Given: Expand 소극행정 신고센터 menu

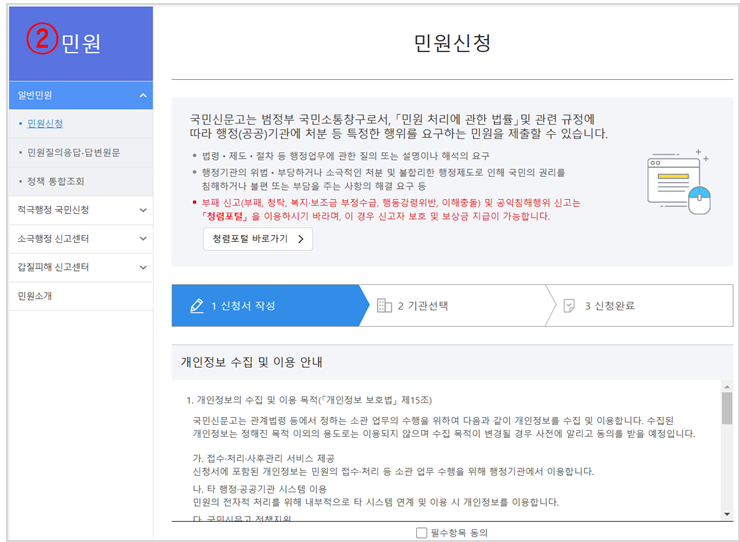Looking at the screenshot, I should 143,239.
